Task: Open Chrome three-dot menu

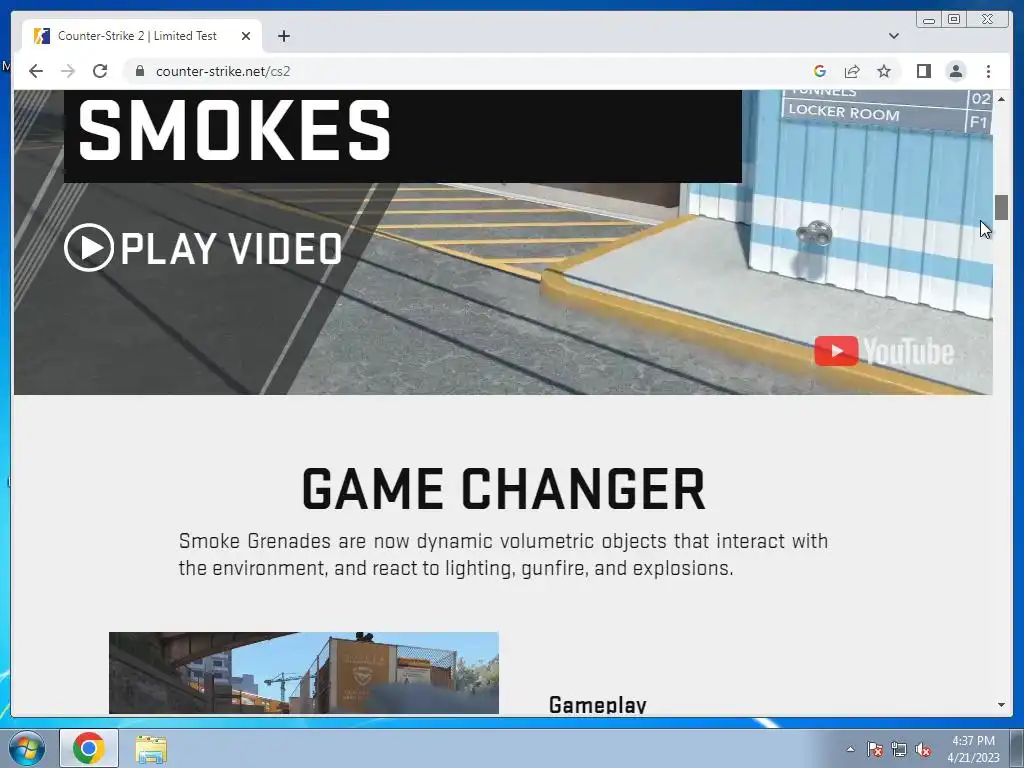Action: click(988, 71)
